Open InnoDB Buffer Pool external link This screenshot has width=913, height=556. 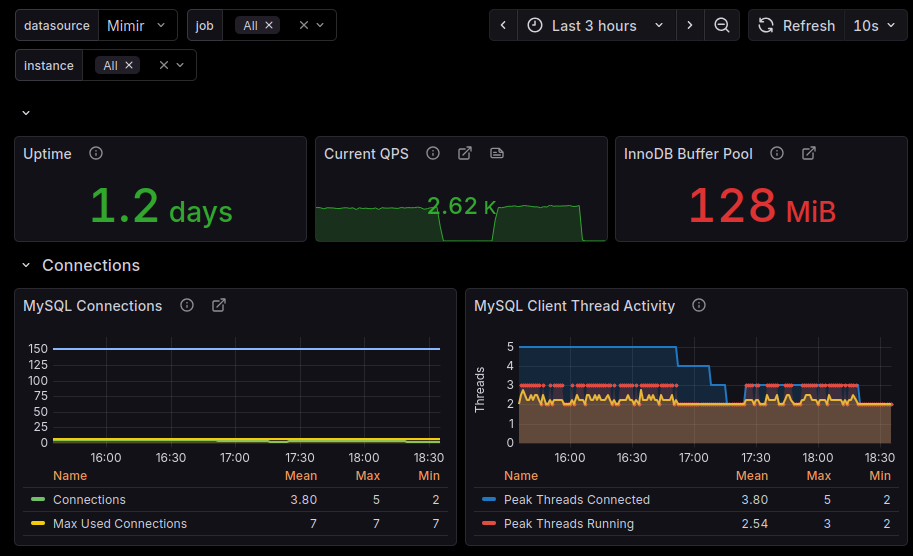point(809,153)
